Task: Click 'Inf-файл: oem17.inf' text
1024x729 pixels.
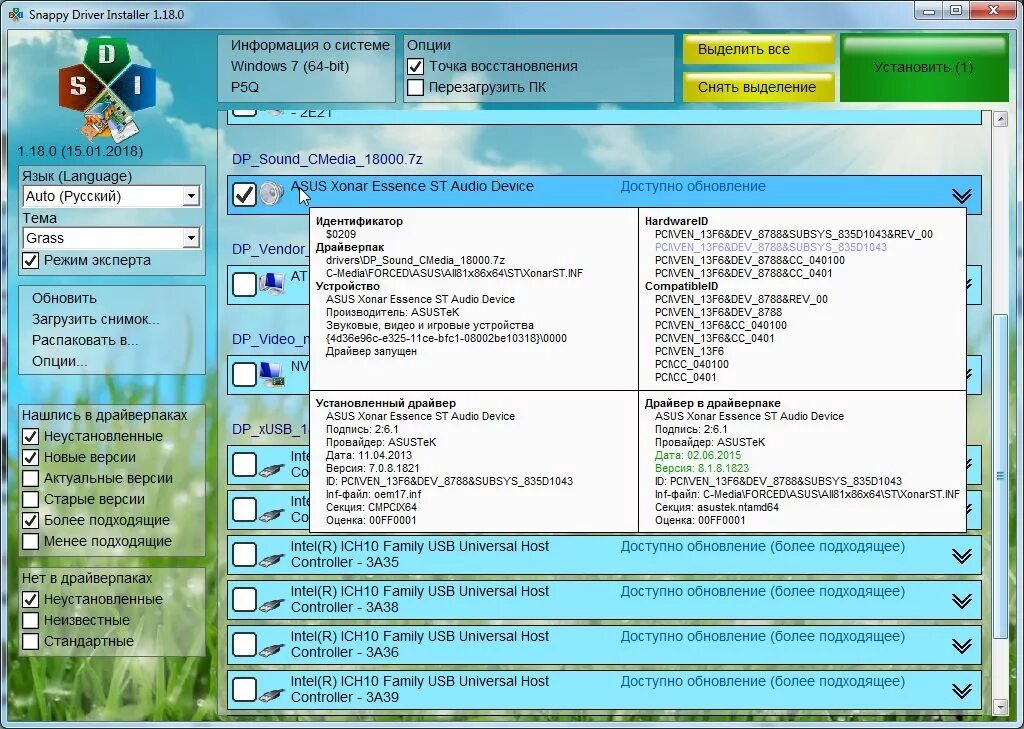Action: 374,494
